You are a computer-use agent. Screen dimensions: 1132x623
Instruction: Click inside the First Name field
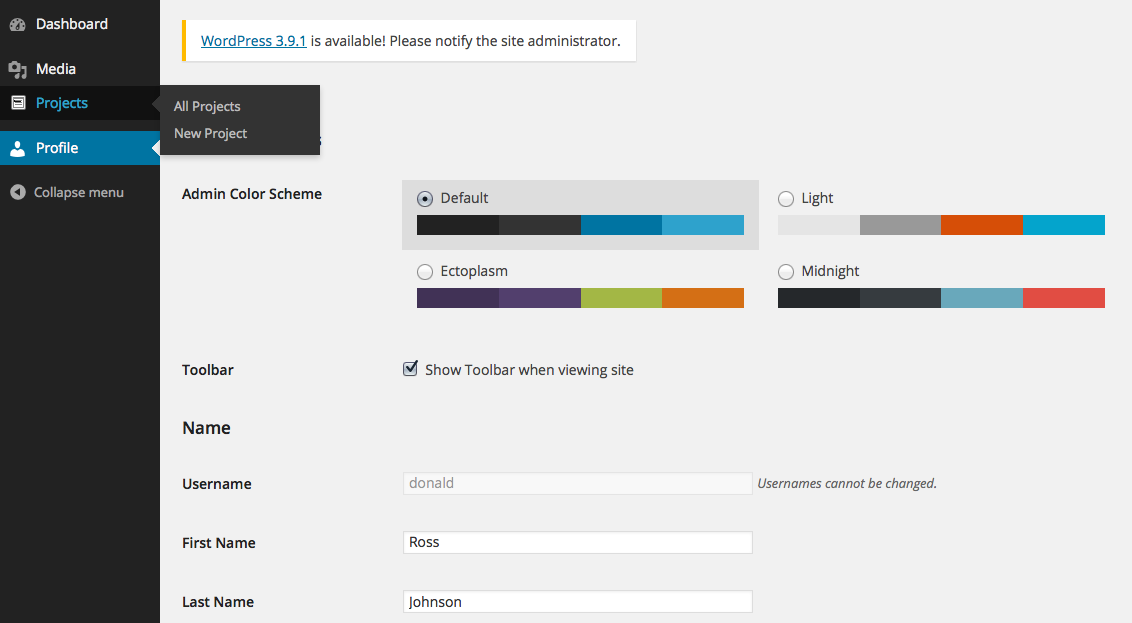577,542
